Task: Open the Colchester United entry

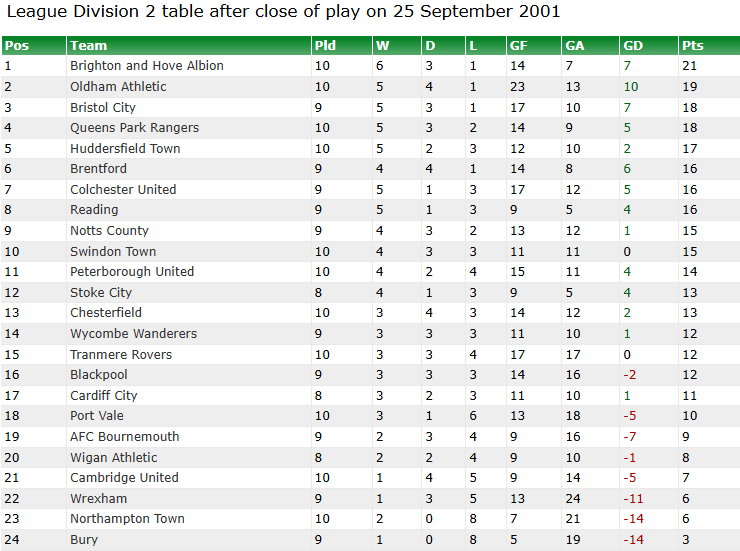Action: (x=123, y=190)
